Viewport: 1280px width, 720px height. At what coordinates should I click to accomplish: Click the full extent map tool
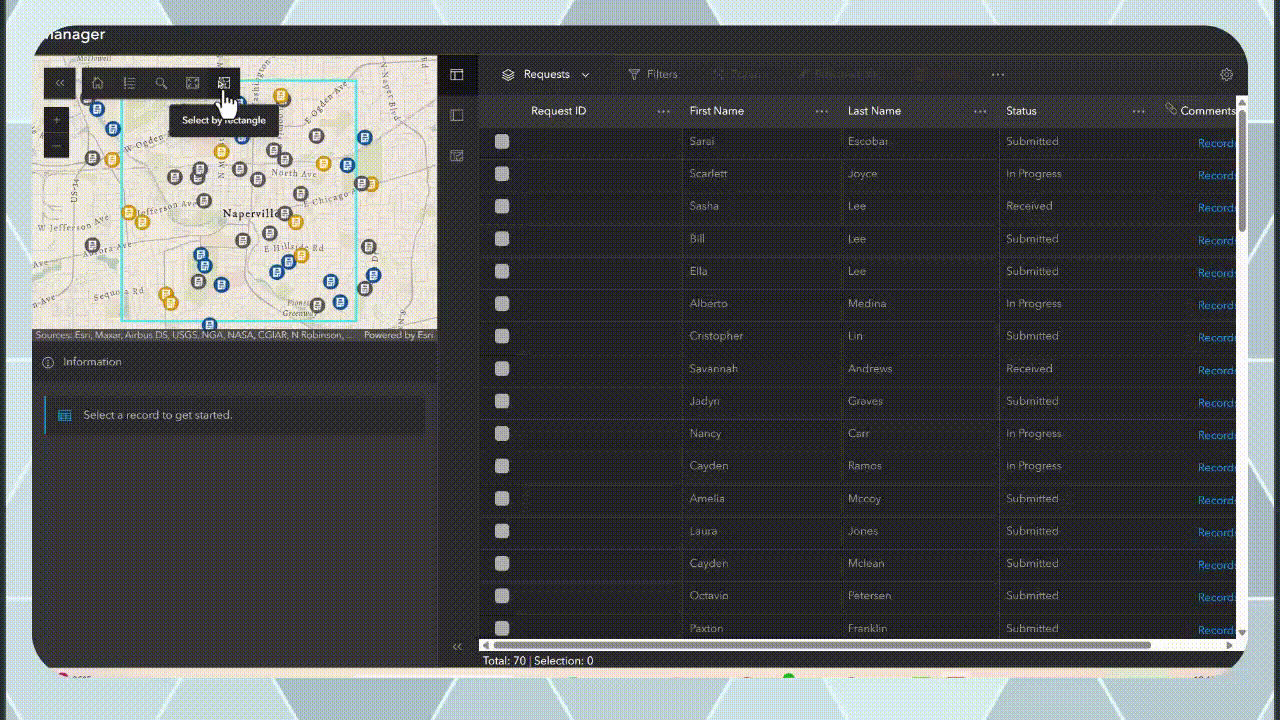pyautogui.click(x=193, y=83)
